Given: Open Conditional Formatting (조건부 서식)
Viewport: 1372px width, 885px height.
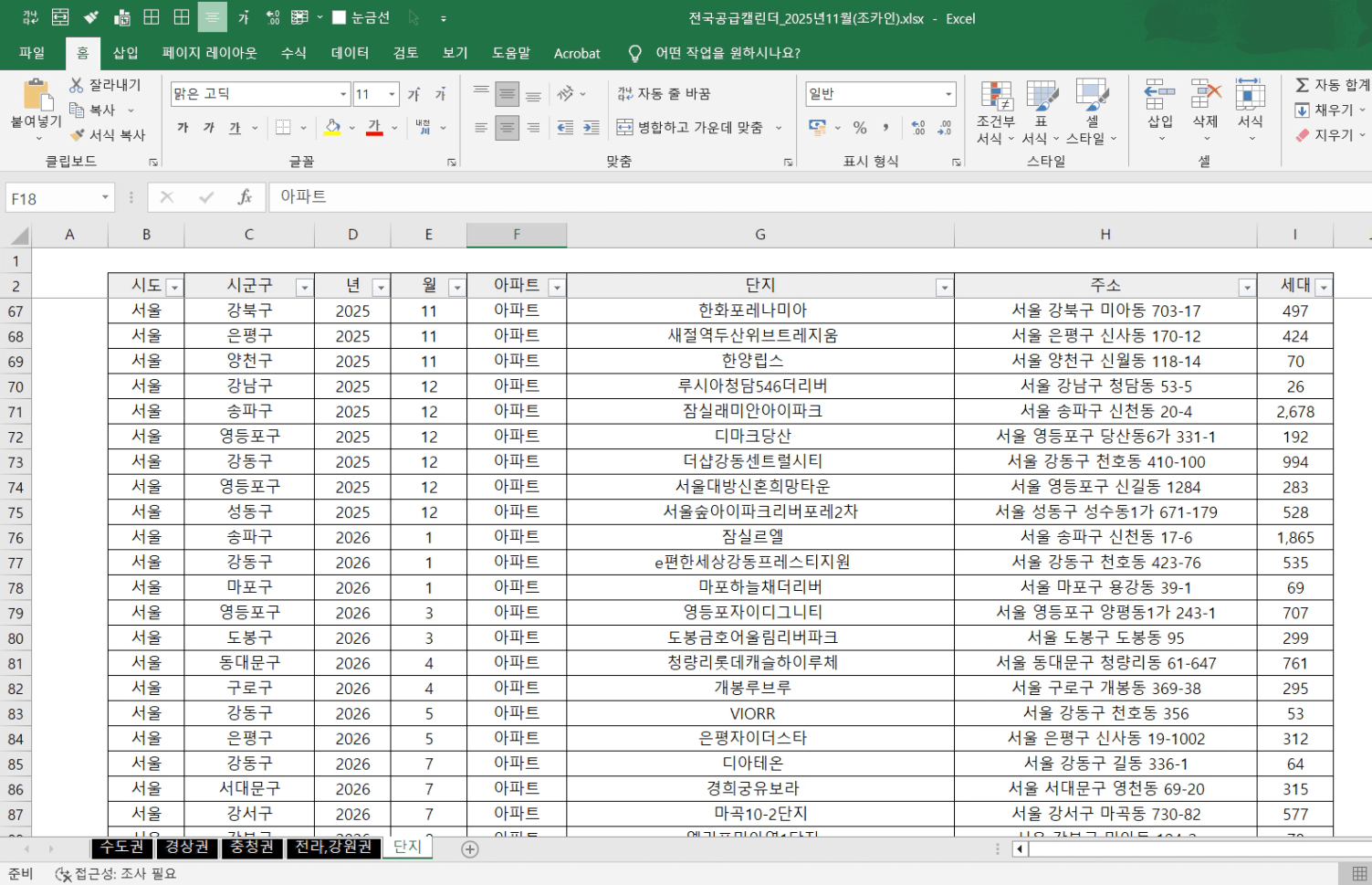Looking at the screenshot, I should 995,111.
